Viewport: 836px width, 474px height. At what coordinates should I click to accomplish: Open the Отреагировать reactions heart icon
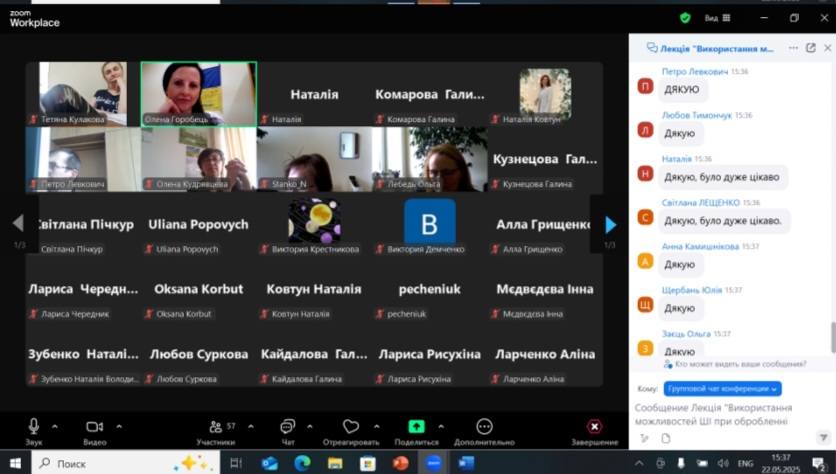tap(350, 427)
